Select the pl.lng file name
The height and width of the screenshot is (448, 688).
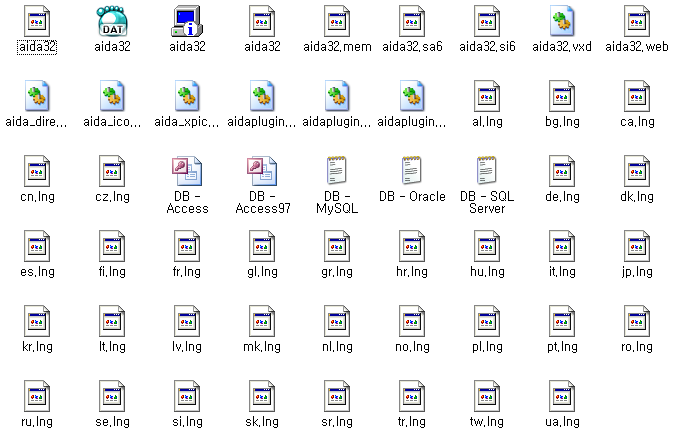tap(487, 347)
